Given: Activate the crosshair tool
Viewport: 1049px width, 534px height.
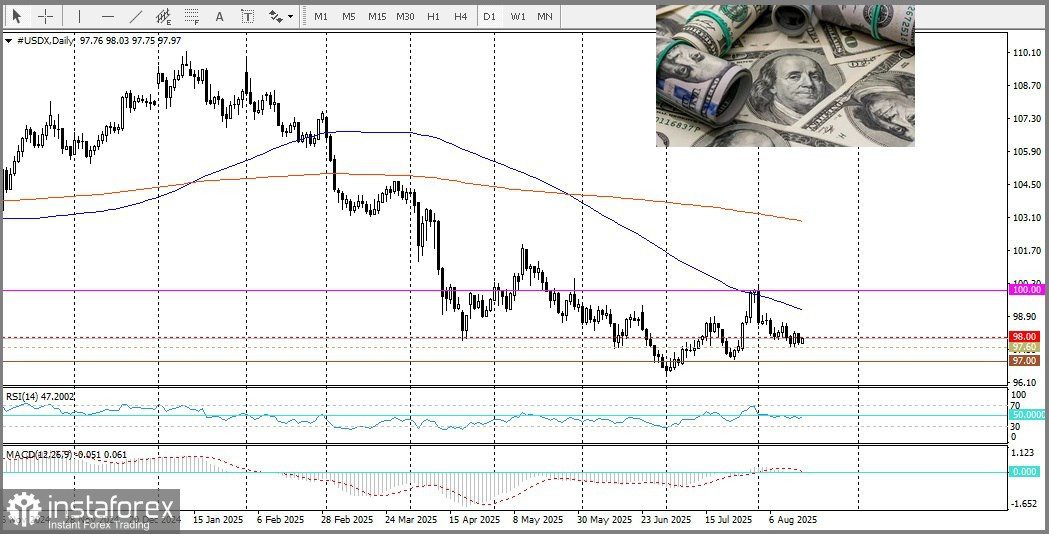Looking at the screenshot, I should click(x=45, y=16).
